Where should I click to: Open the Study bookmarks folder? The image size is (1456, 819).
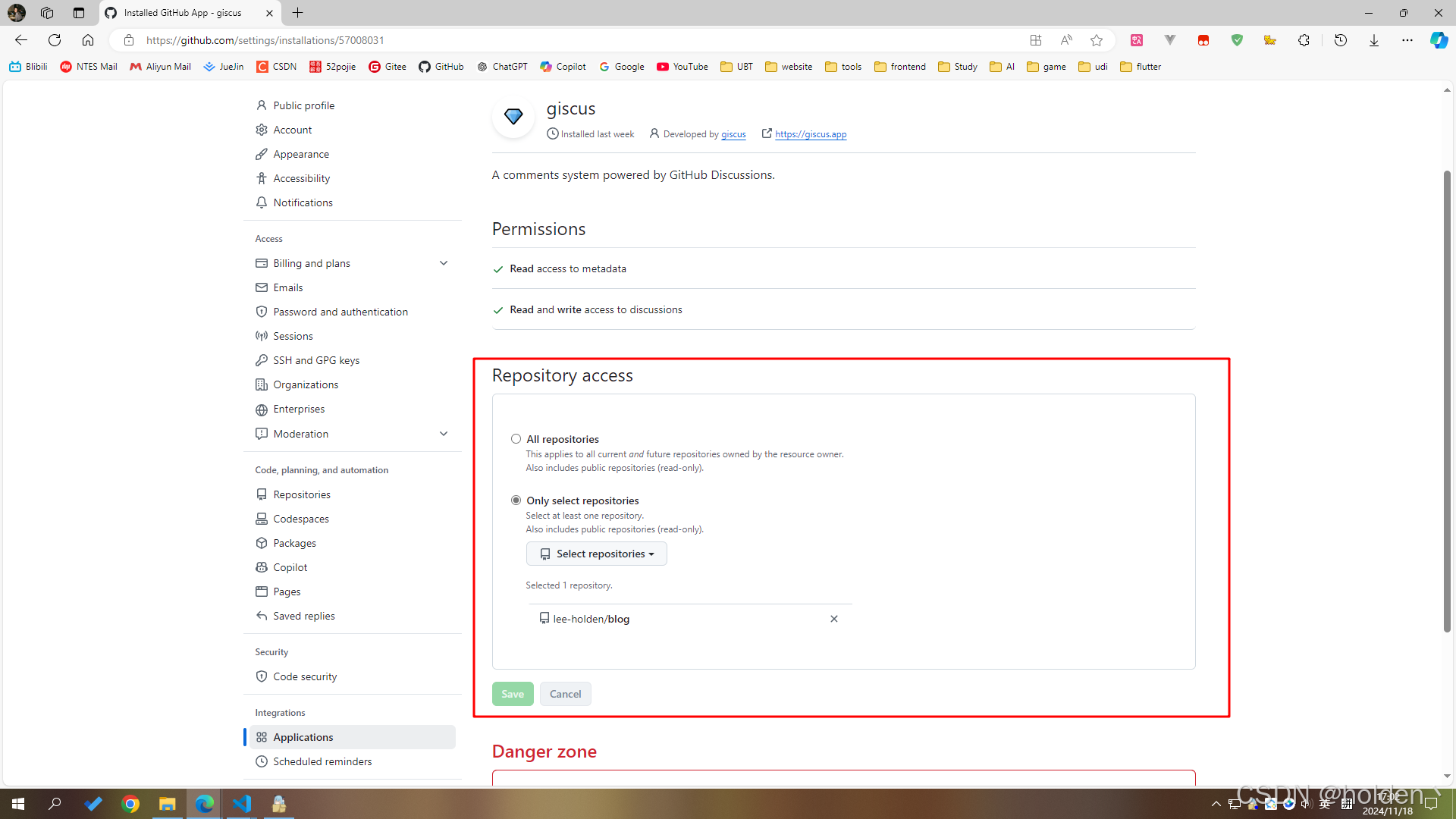point(957,67)
